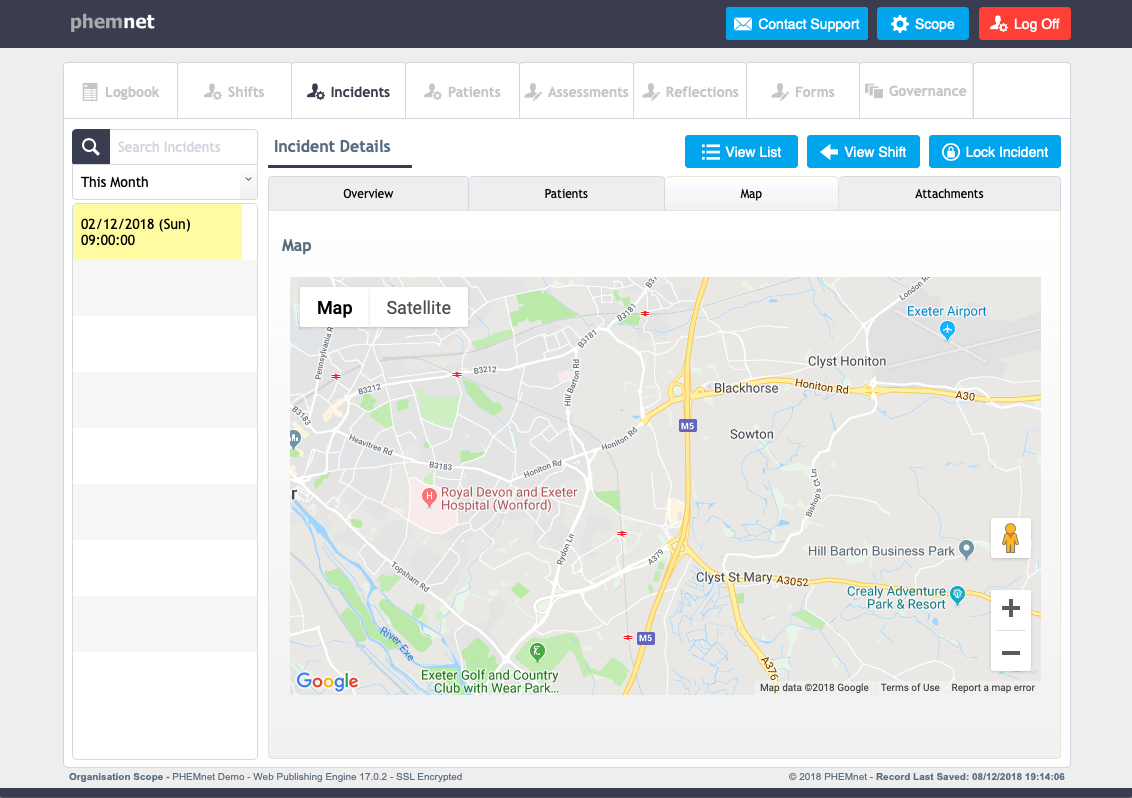The height and width of the screenshot is (798, 1132).
Task: Open the Governance tab
Action: [916, 91]
